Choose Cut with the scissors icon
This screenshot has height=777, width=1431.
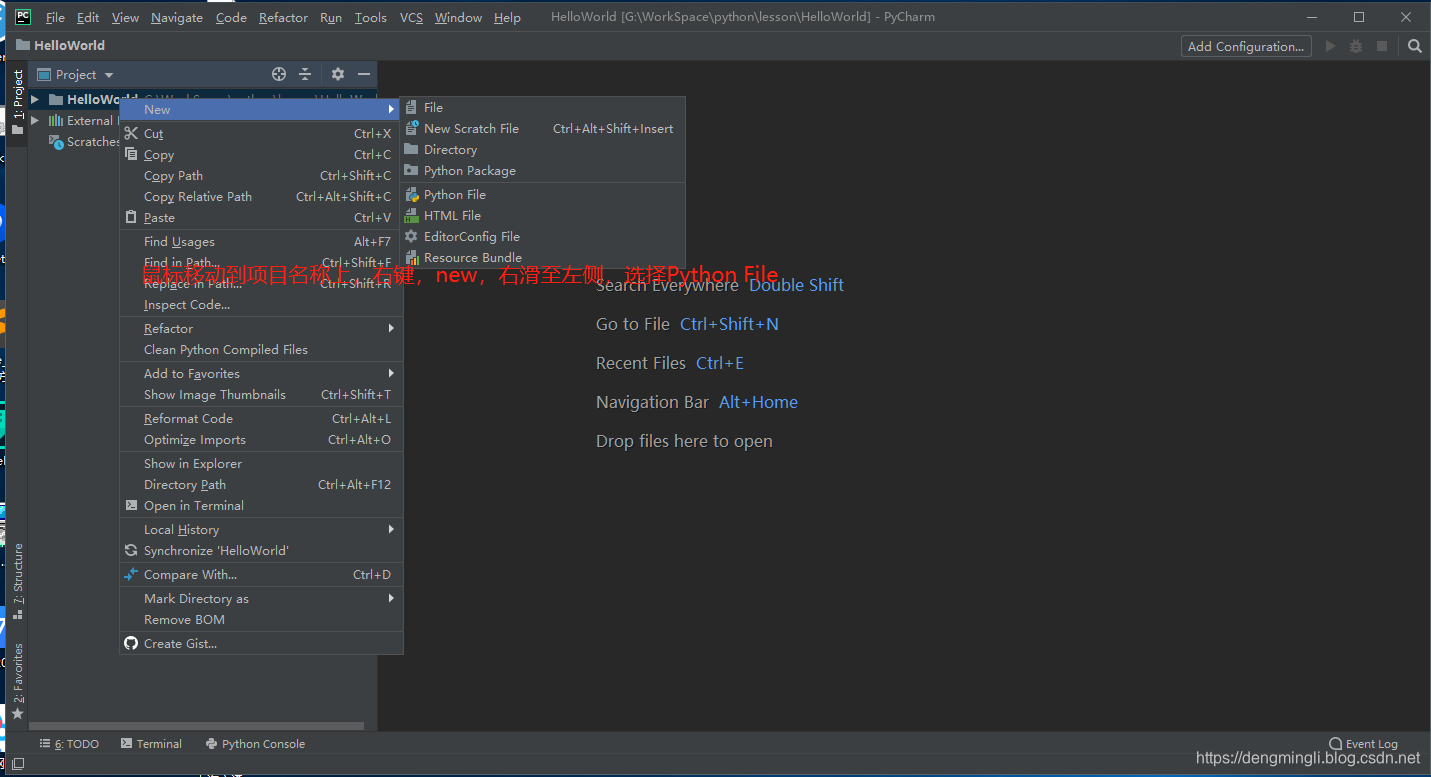(x=260, y=133)
